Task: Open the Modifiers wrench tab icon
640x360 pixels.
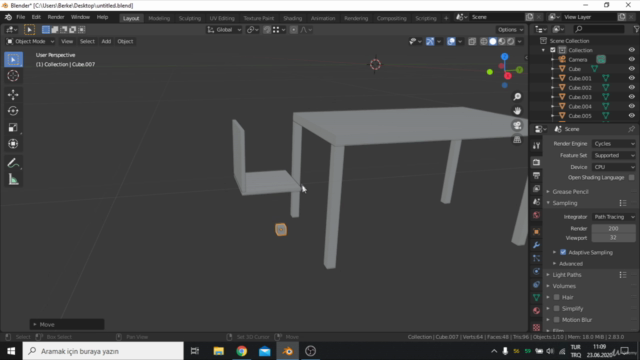Action: (536, 245)
